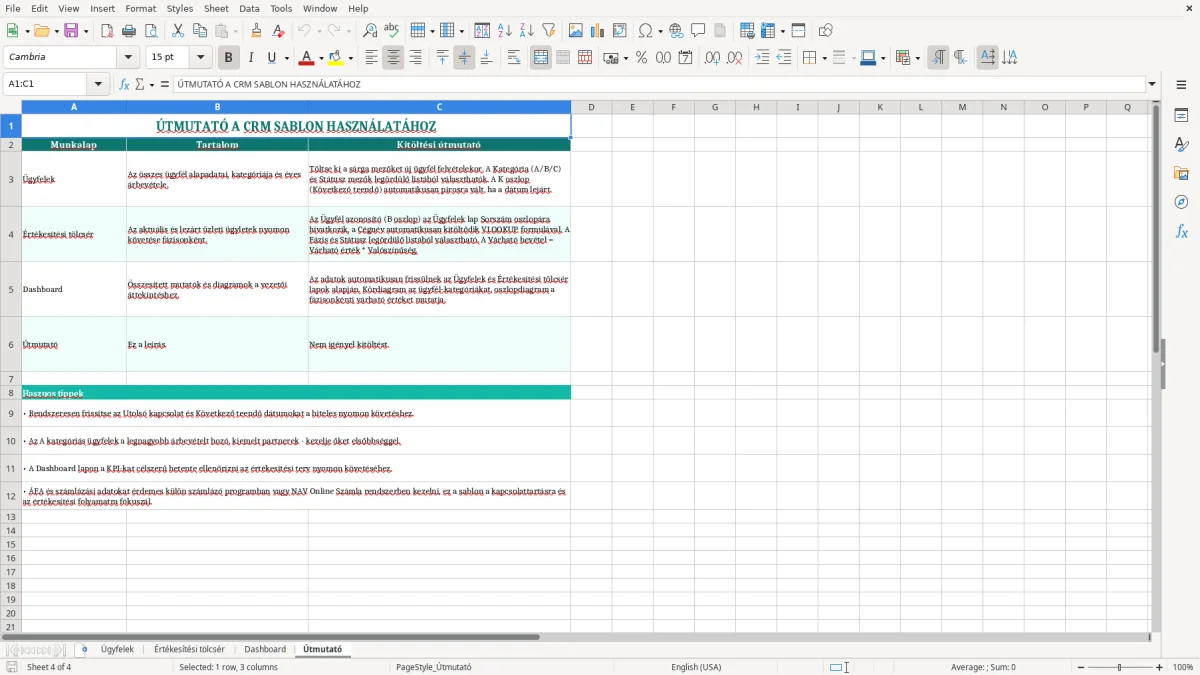Open the Paste options dropdown arrow
Viewport: 1200px width, 675px height.
pos(235,32)
